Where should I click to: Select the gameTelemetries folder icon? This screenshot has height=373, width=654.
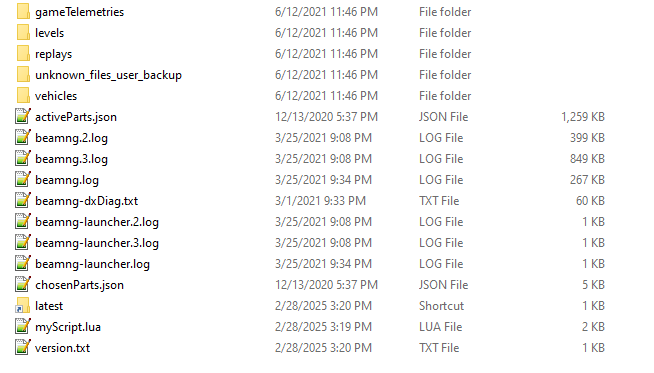23,12
